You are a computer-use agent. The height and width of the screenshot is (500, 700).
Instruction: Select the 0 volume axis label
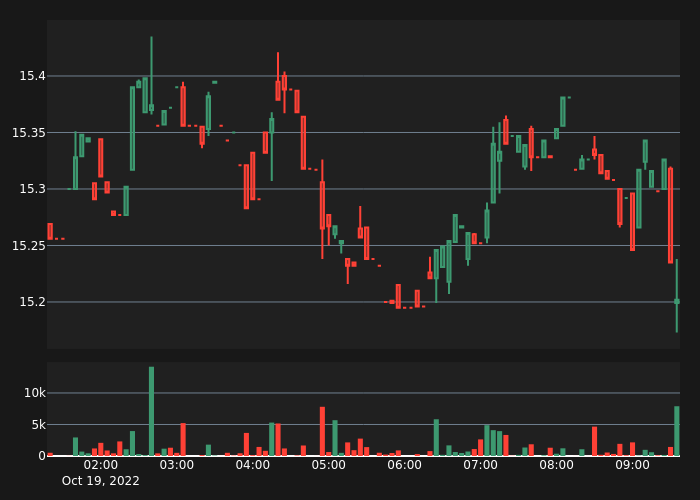[x=42, y=455]
